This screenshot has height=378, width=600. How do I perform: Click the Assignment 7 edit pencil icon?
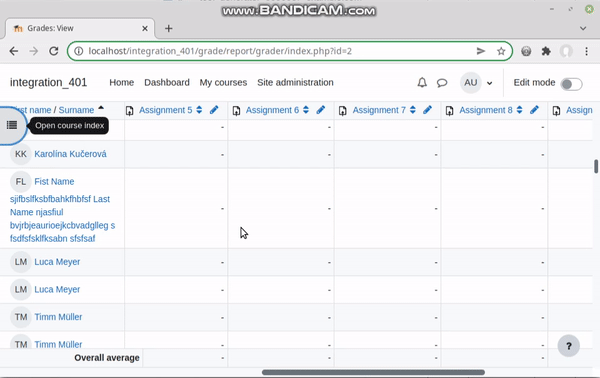(x=428, y=110)
